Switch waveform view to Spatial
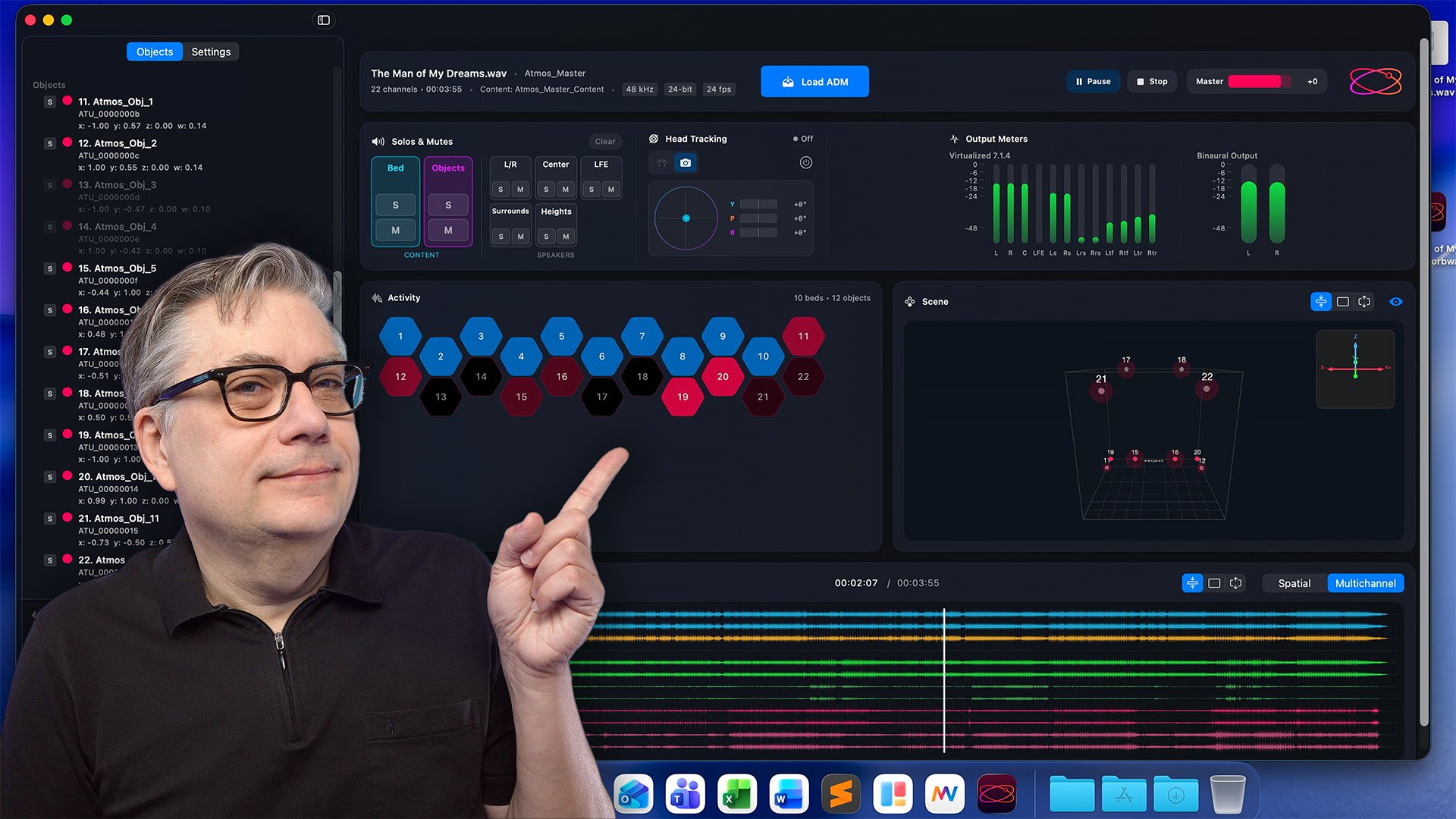 point(1294,583)
